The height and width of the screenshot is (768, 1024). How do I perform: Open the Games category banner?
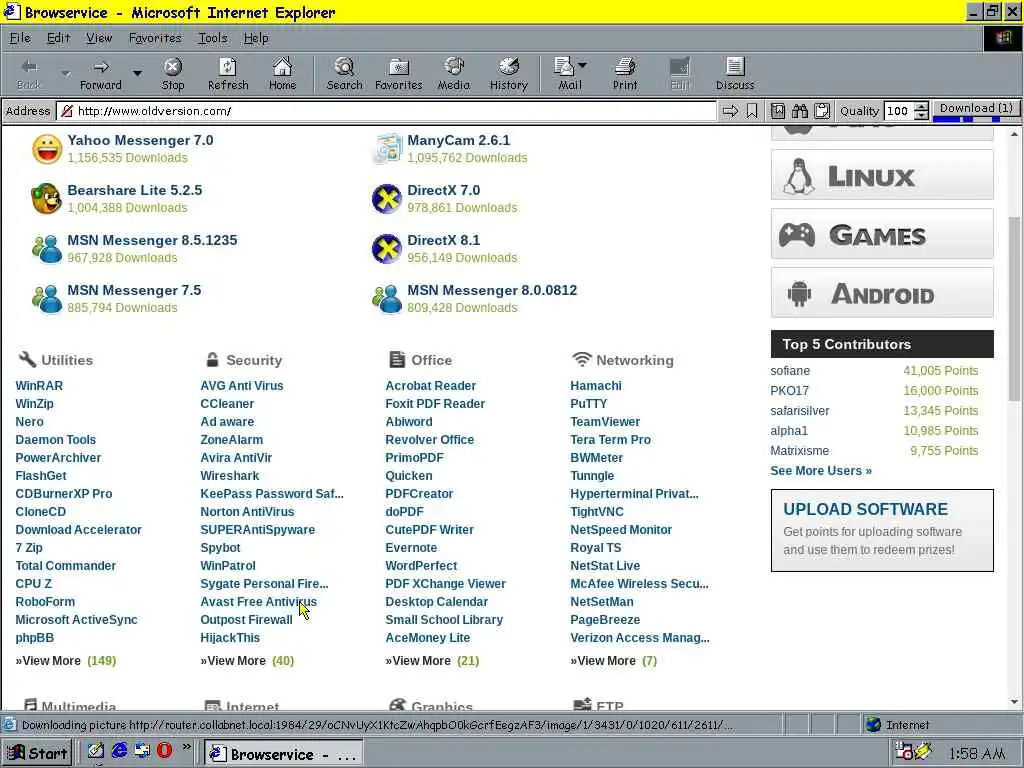[x=882, y=234]
